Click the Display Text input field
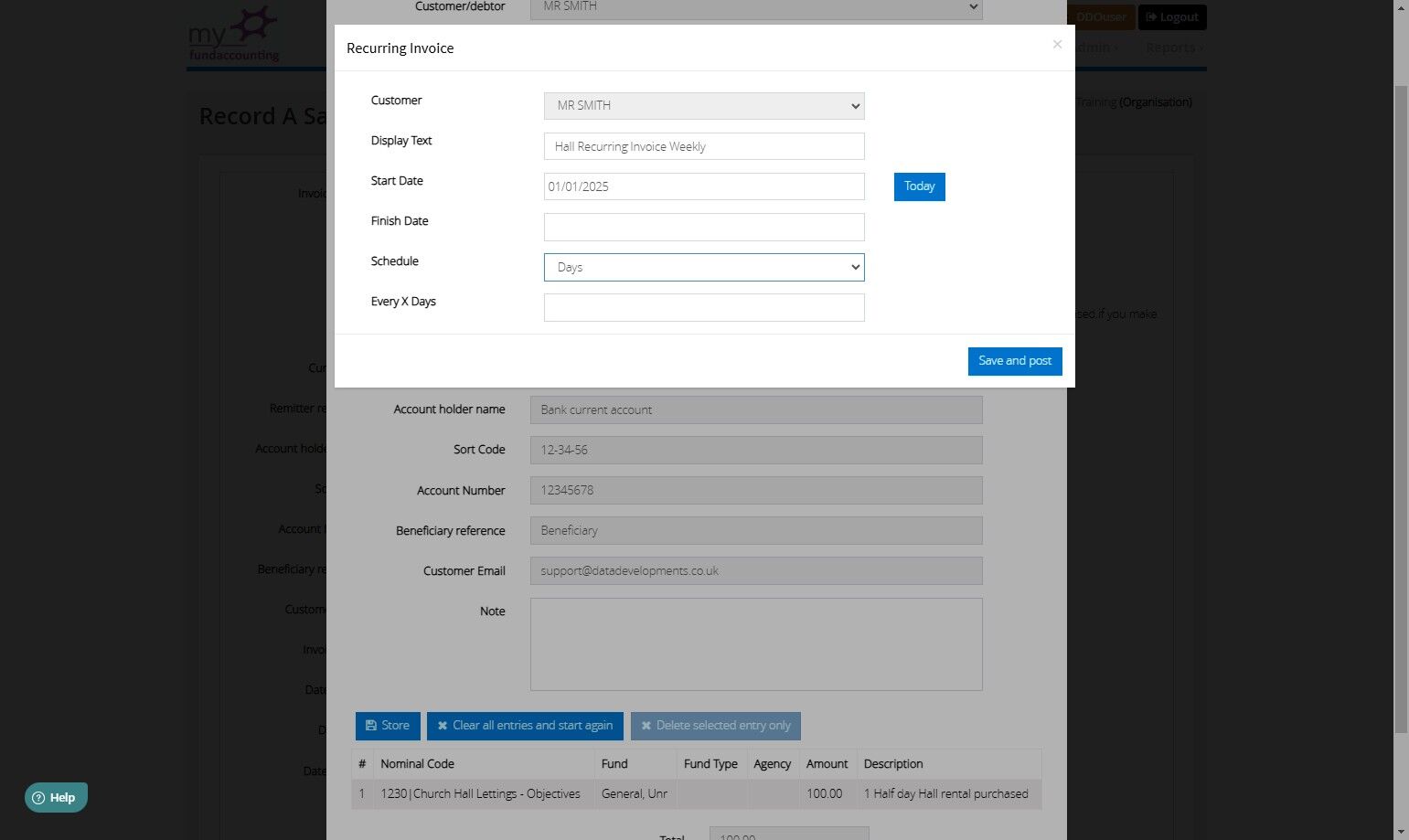Image resolution: width=1409 pixels, height=840 pixels. [x=704, y=146]
